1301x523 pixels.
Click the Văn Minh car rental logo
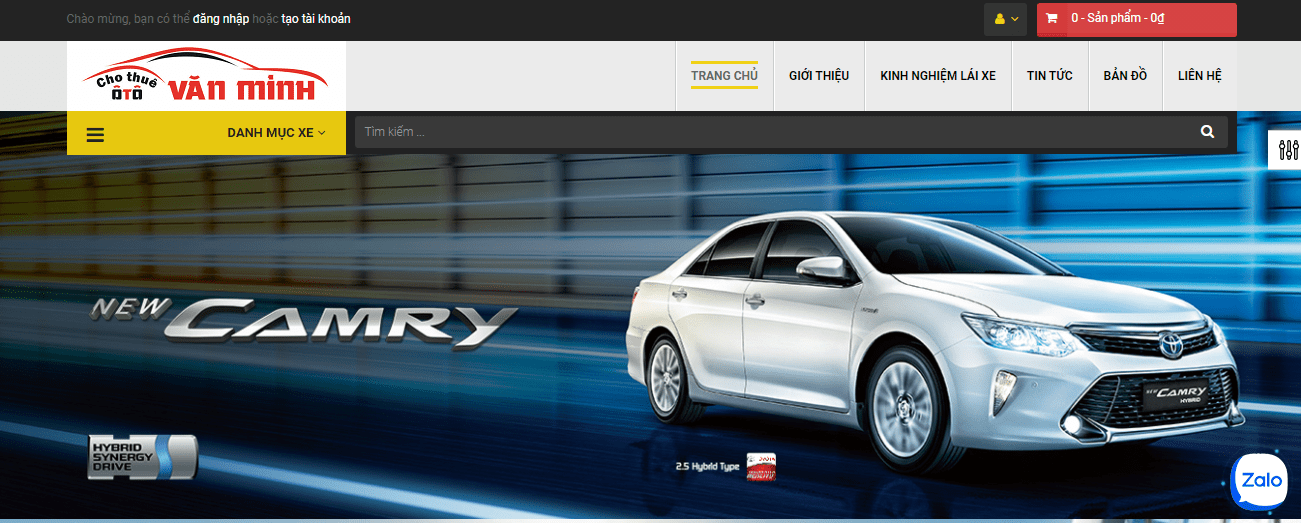click(x=206, y=76)
